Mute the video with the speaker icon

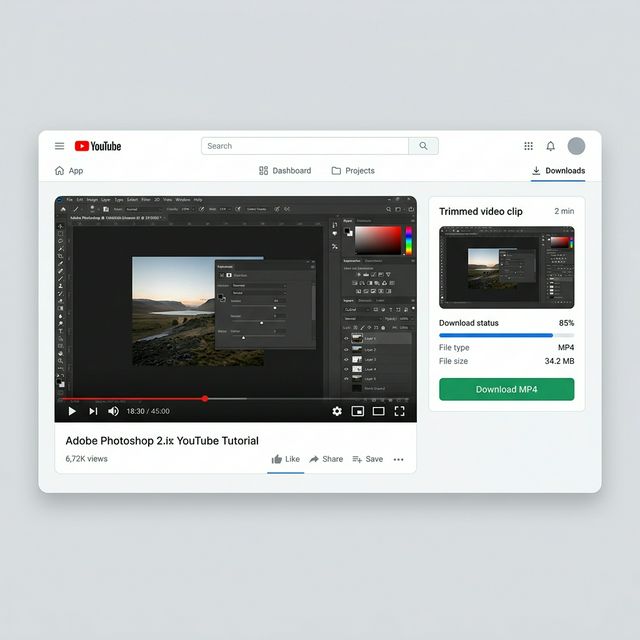point(113,411)
